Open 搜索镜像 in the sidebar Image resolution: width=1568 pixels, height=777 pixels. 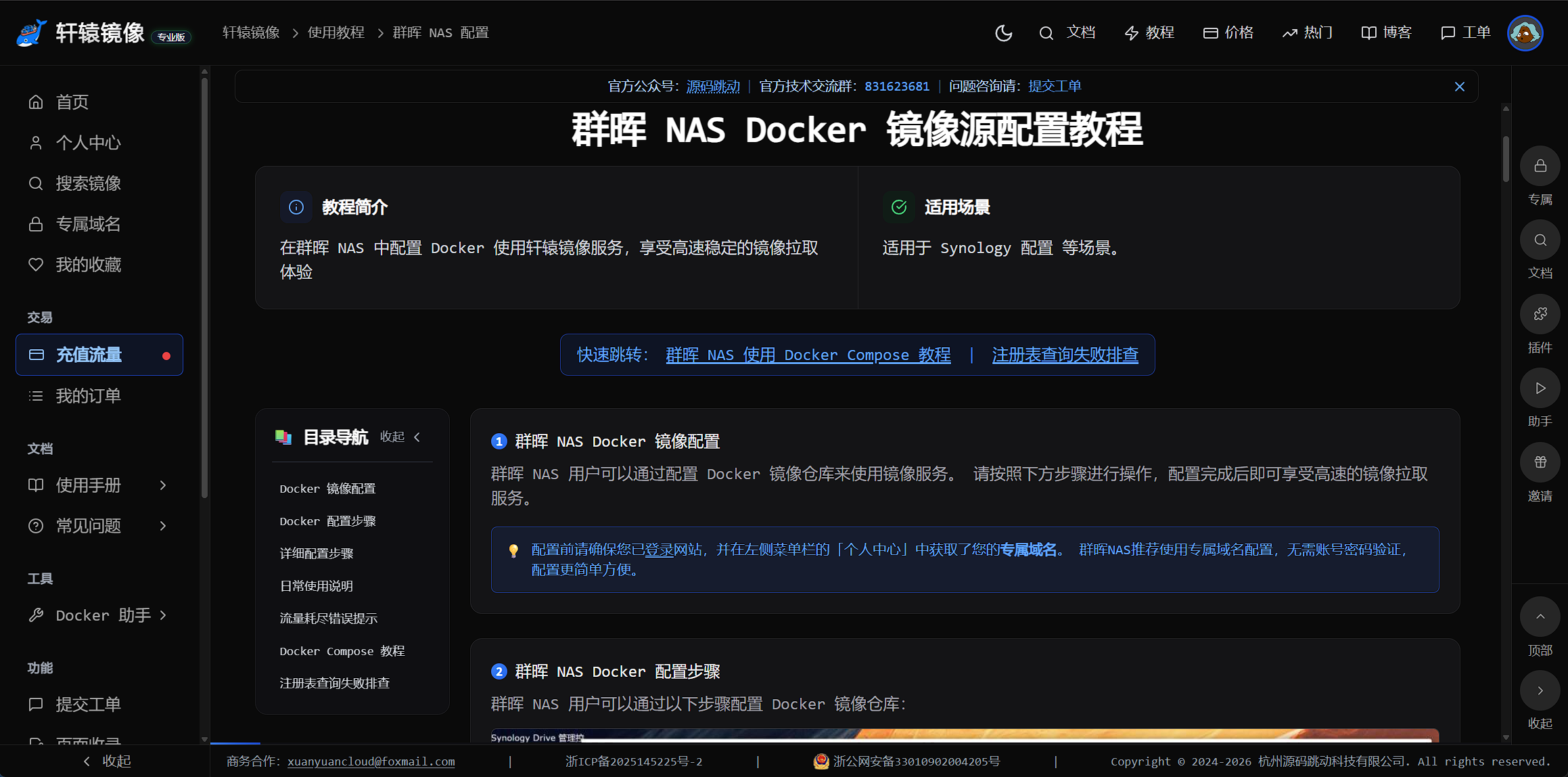click(99, 183)
